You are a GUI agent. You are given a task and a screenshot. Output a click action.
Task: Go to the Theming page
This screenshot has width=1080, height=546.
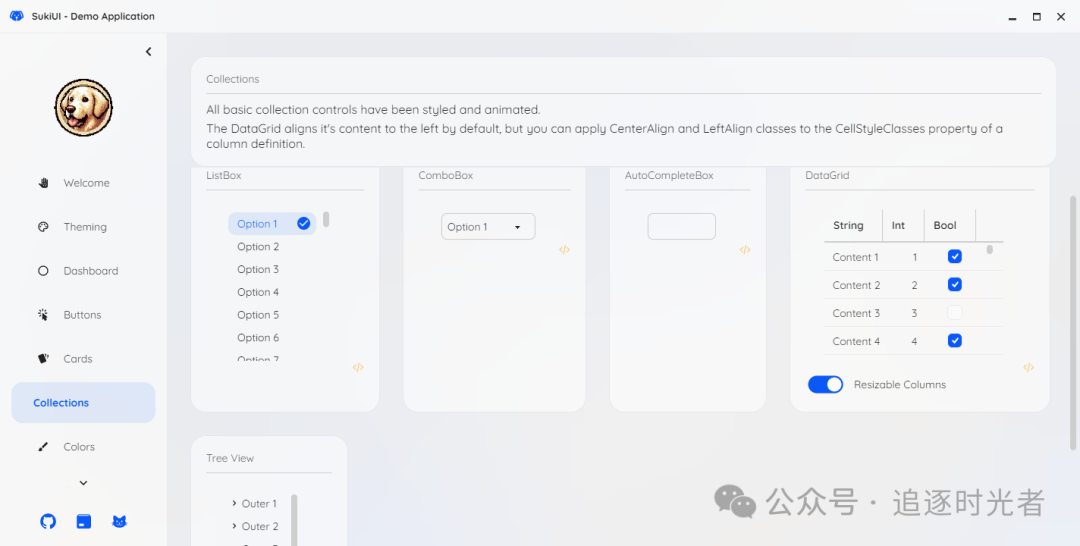point(85,227)
